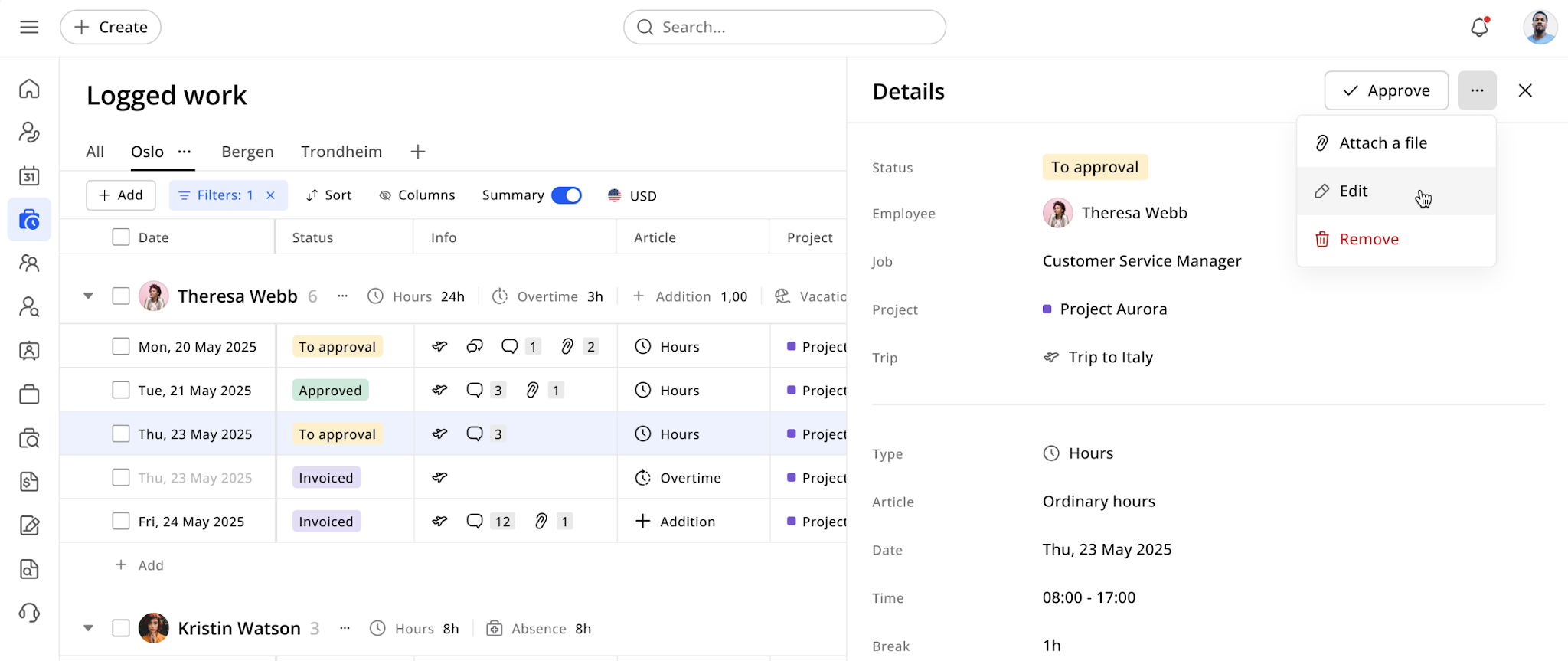
Task: Click the Approve button
Action: (1386, 90)
